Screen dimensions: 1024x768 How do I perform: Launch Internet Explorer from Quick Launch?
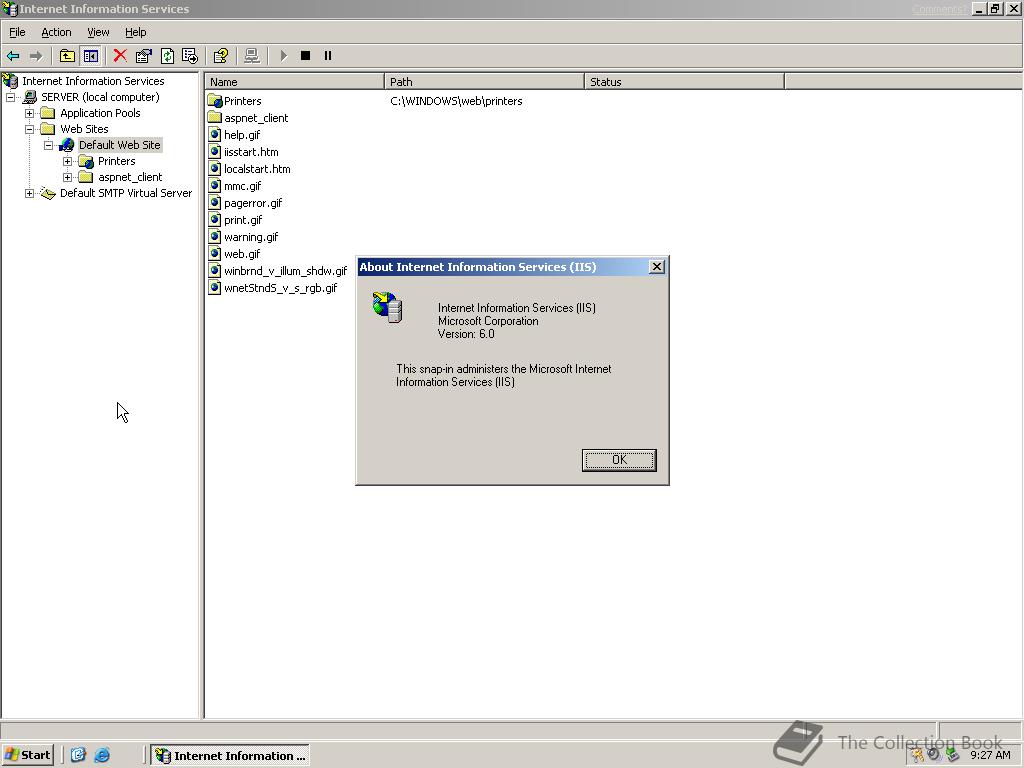(x=102, y=756)
